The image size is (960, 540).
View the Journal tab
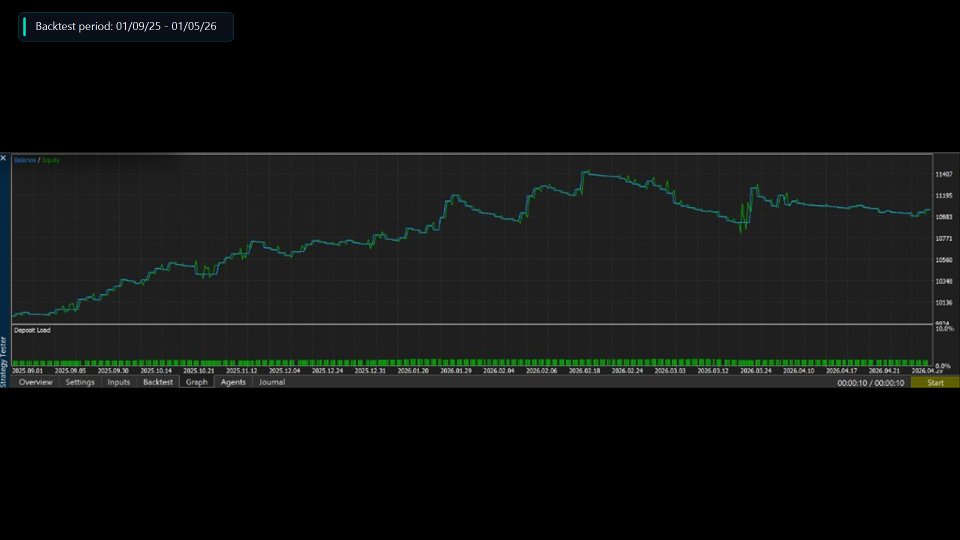point(272,382)
